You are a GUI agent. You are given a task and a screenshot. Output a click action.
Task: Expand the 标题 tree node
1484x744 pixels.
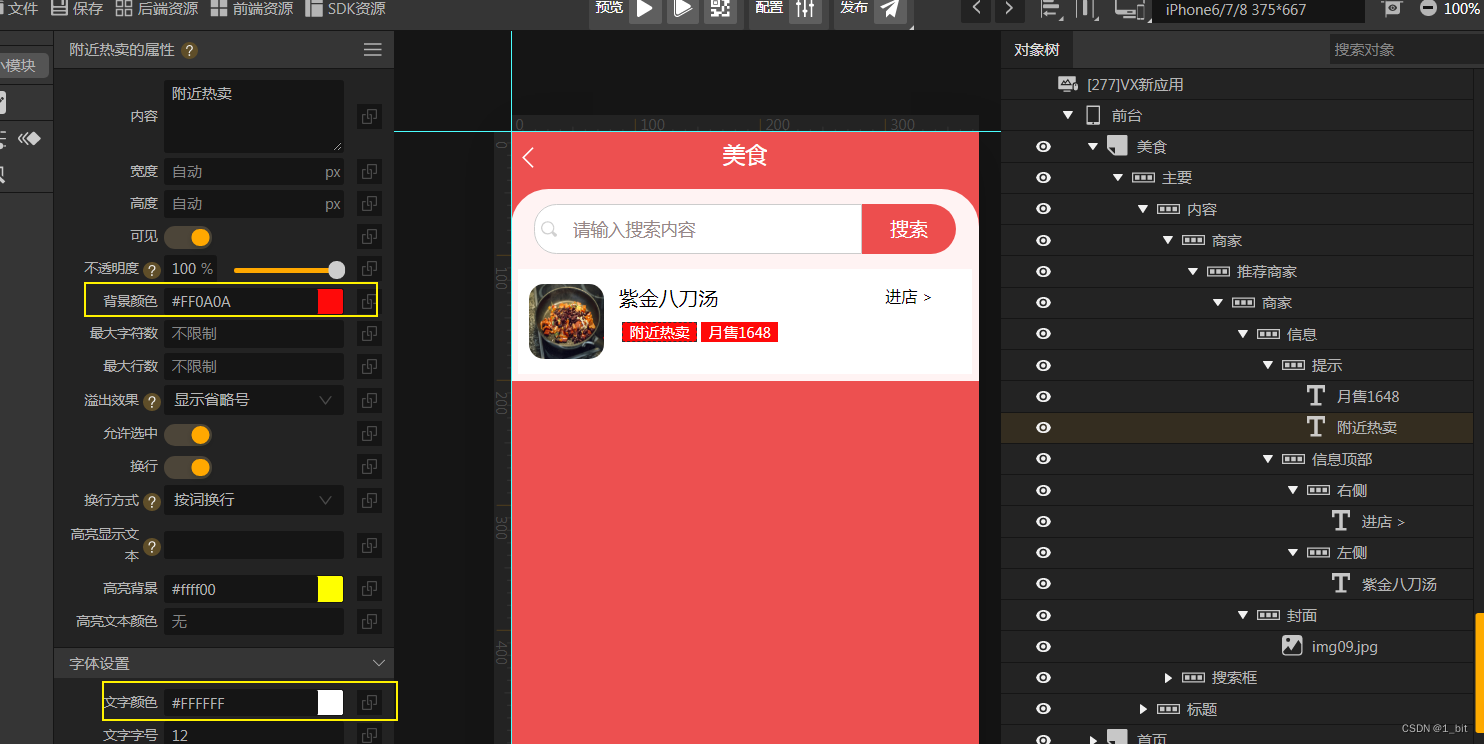tap(1143, 709)
